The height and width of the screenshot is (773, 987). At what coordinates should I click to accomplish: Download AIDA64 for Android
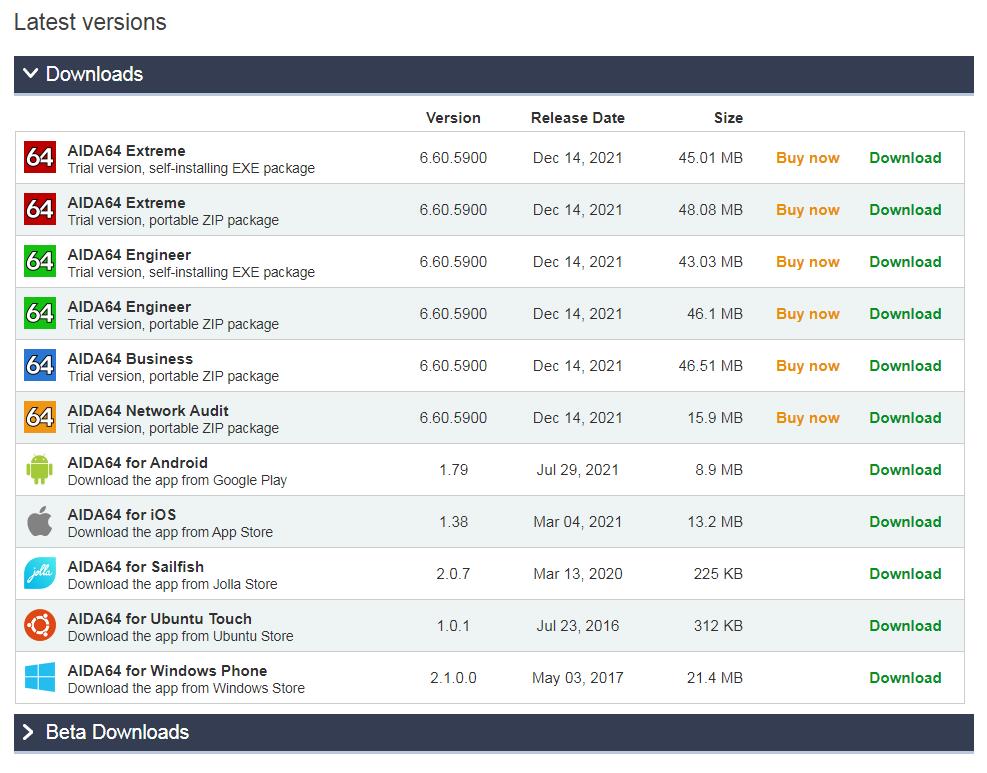905,470
